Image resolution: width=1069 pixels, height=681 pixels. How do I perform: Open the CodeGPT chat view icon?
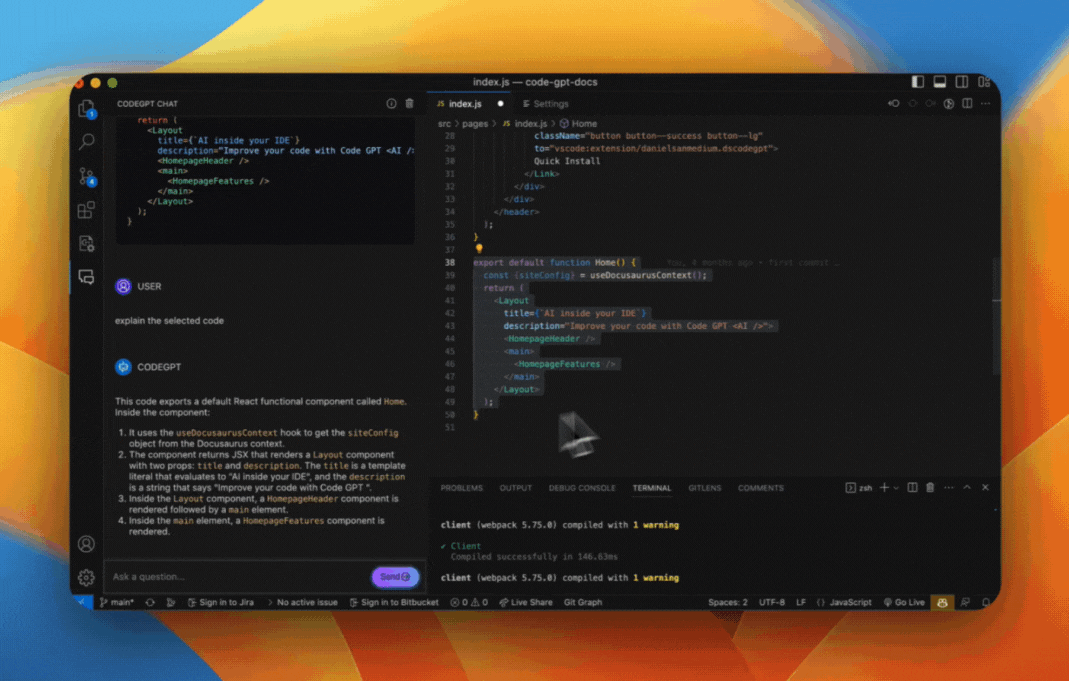(x=87, y=276)
